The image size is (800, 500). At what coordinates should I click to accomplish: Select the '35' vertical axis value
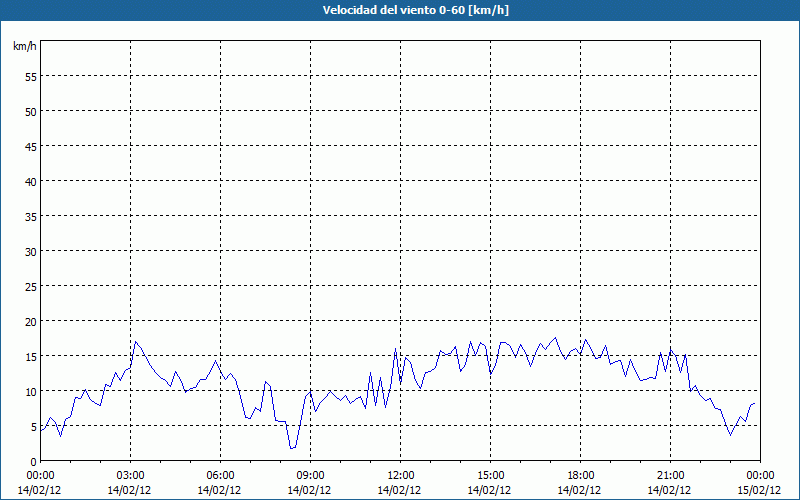coord(31,217)
